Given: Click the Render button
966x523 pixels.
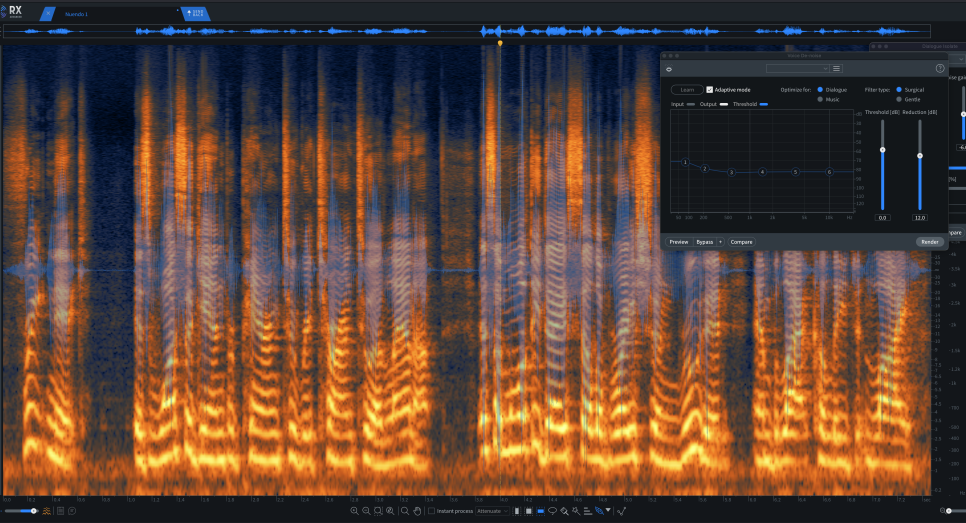Looking at the screenshot, I should [x=930, y=242].
